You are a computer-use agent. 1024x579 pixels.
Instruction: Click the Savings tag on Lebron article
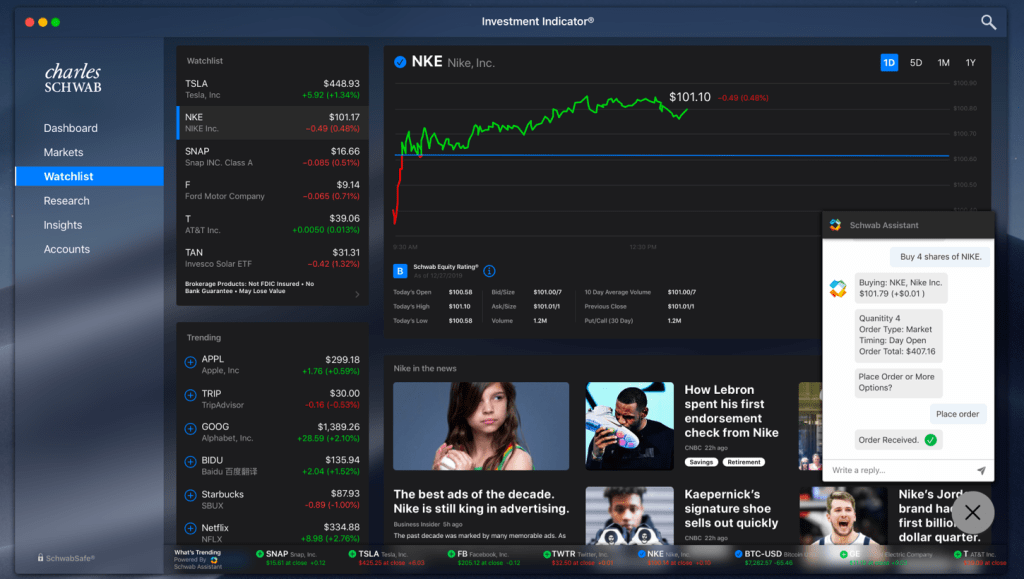[x=701, y=462]
